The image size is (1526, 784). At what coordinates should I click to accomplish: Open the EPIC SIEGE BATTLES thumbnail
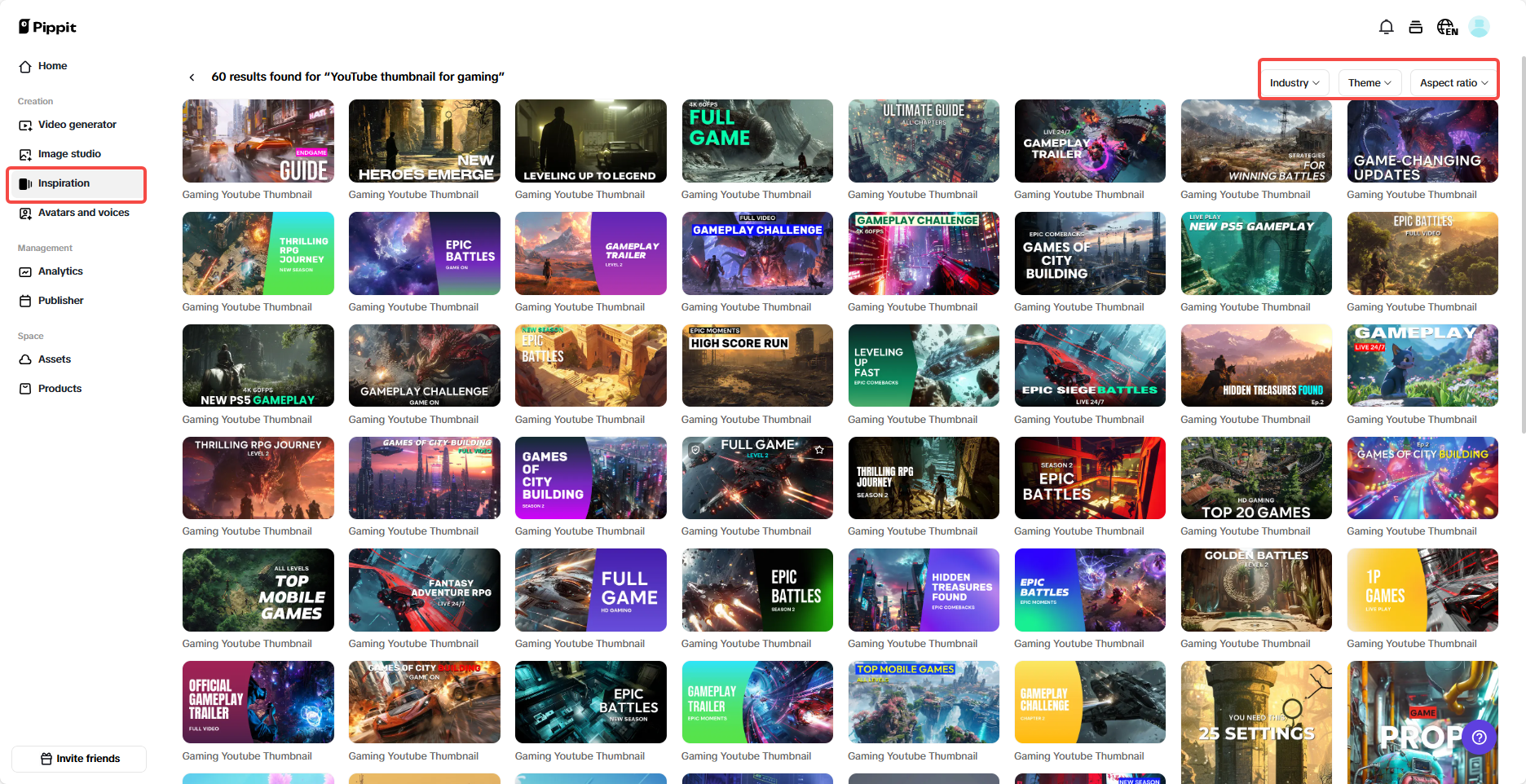point(1090,366)
